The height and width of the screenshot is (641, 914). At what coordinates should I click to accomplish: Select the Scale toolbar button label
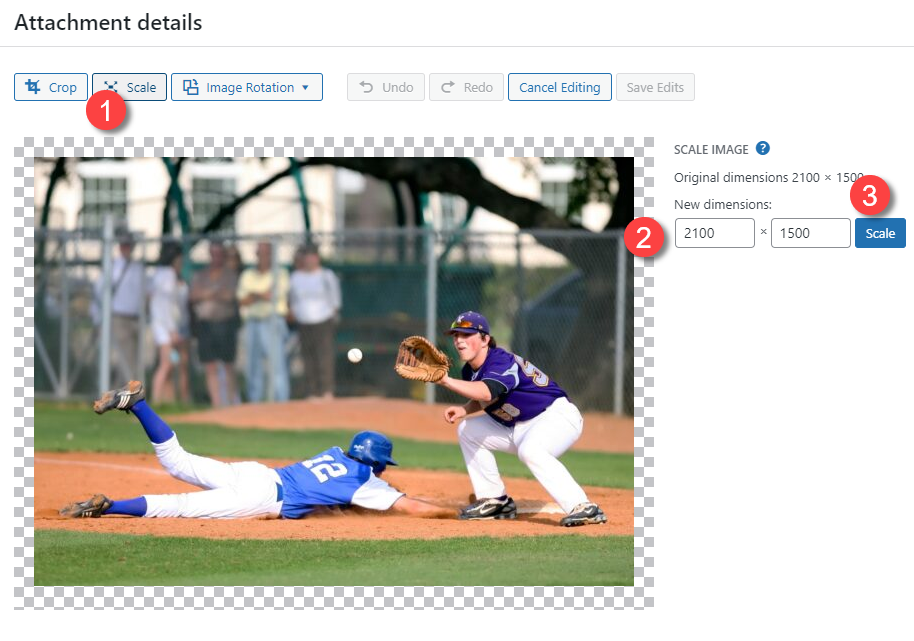141,87
